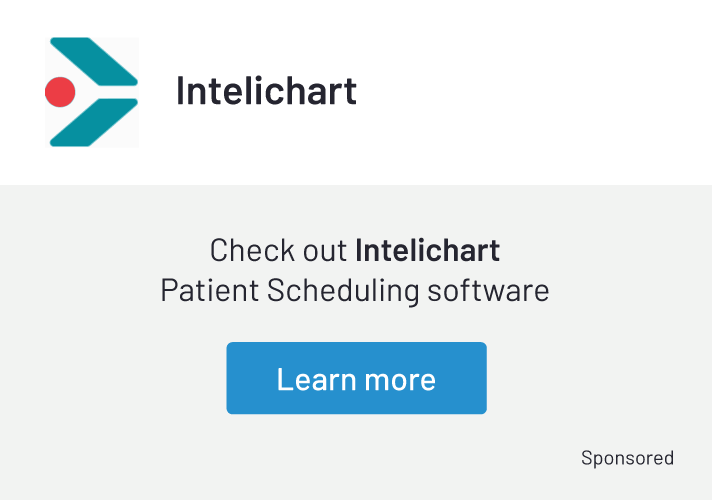Click the white header area right of the title
Screen dimensions: 712x500
[x=540, y=92]
